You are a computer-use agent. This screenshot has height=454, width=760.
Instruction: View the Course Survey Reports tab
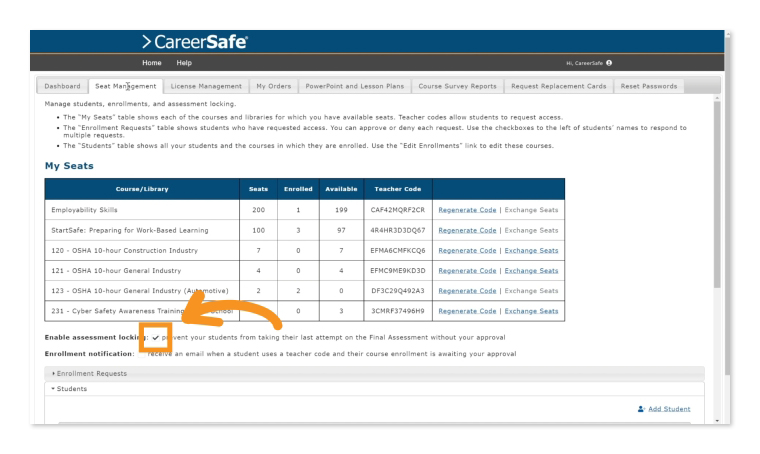458,86
